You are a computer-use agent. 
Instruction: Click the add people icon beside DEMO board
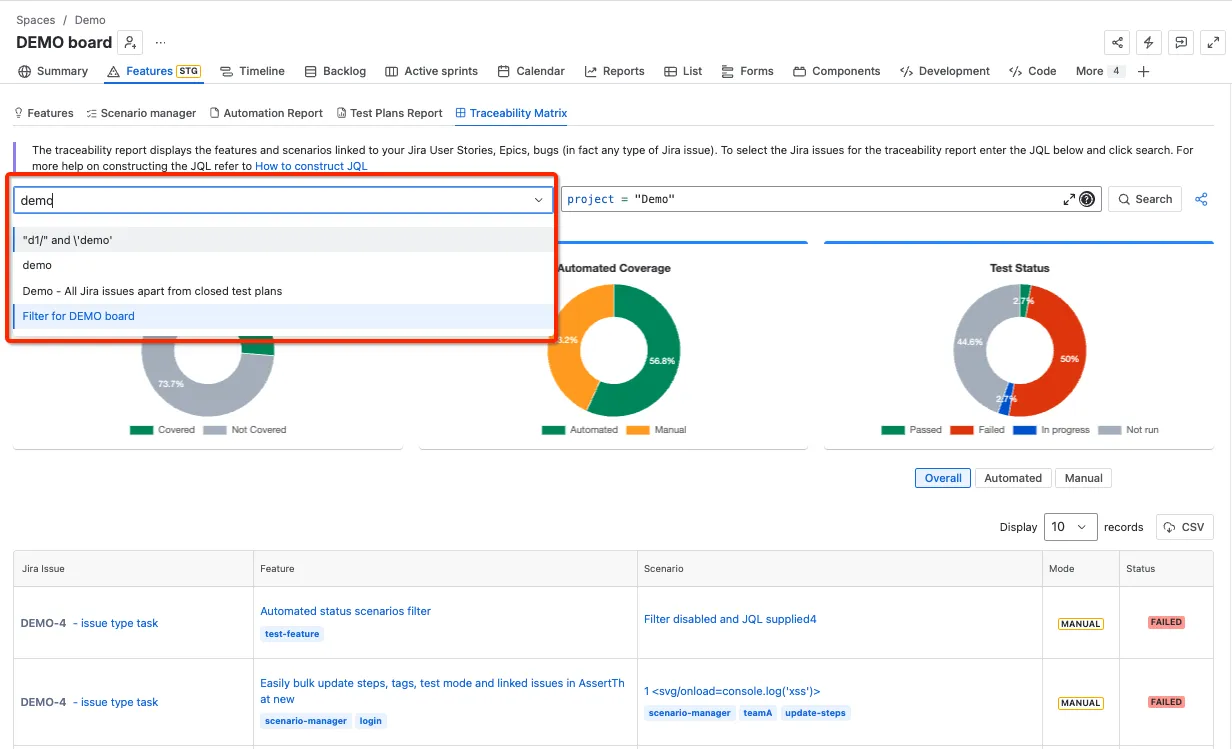pyautogui.click(x=130, y=42)
